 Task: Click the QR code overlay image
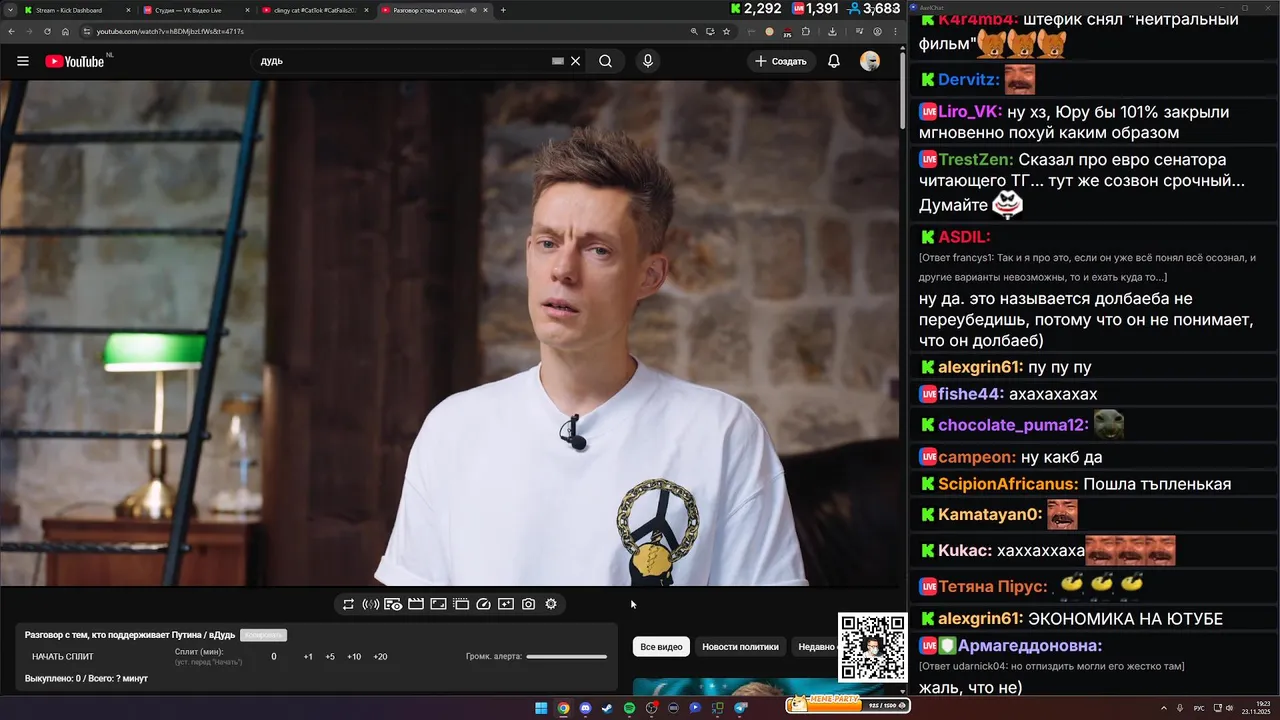(872, 647)
